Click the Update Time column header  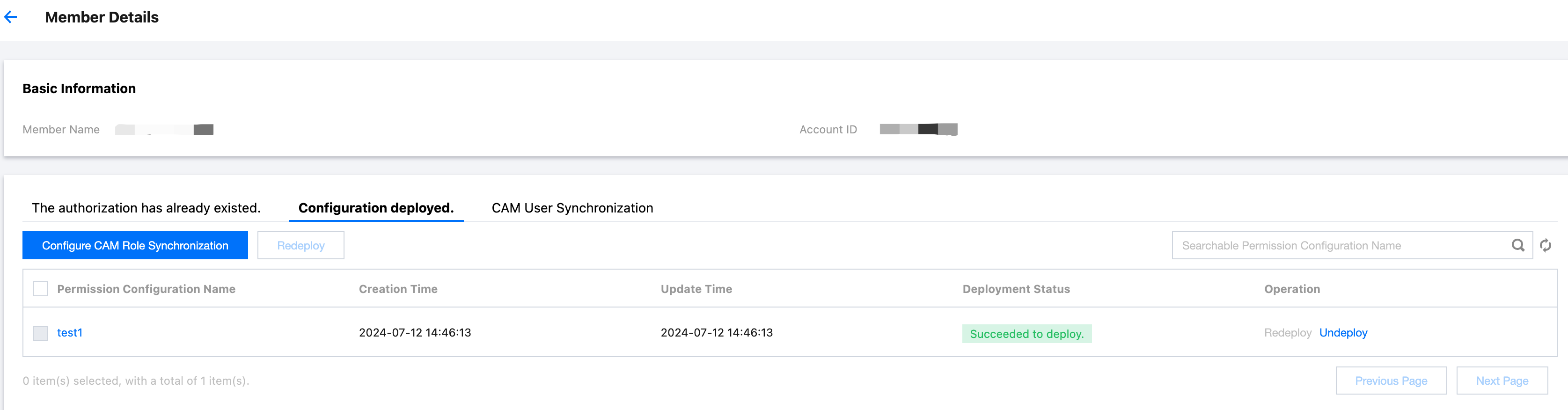coord(696,289)
